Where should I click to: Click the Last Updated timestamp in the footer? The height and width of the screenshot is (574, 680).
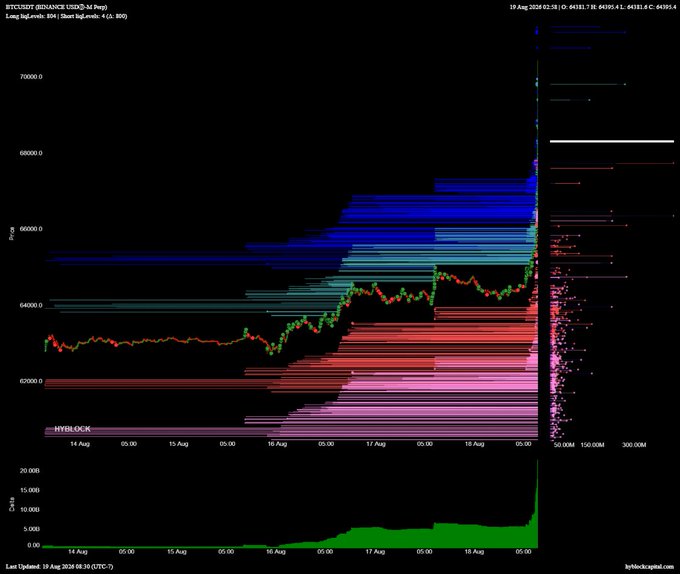coord(59,567)
